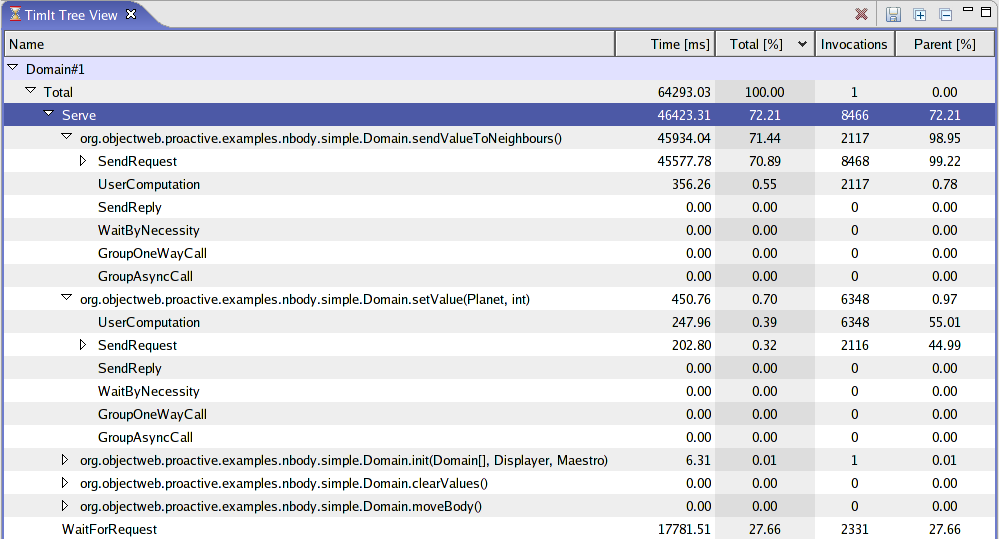Click the total percent value 71.44
The height and width of the screenshot is (539, 999).
click(x=765, y=138)
